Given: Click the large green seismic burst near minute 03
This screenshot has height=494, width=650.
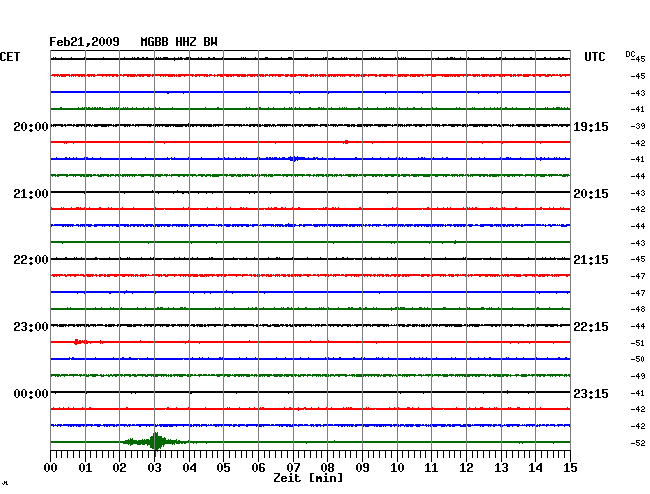Looking at the screenshot, I should click(155, 441).
